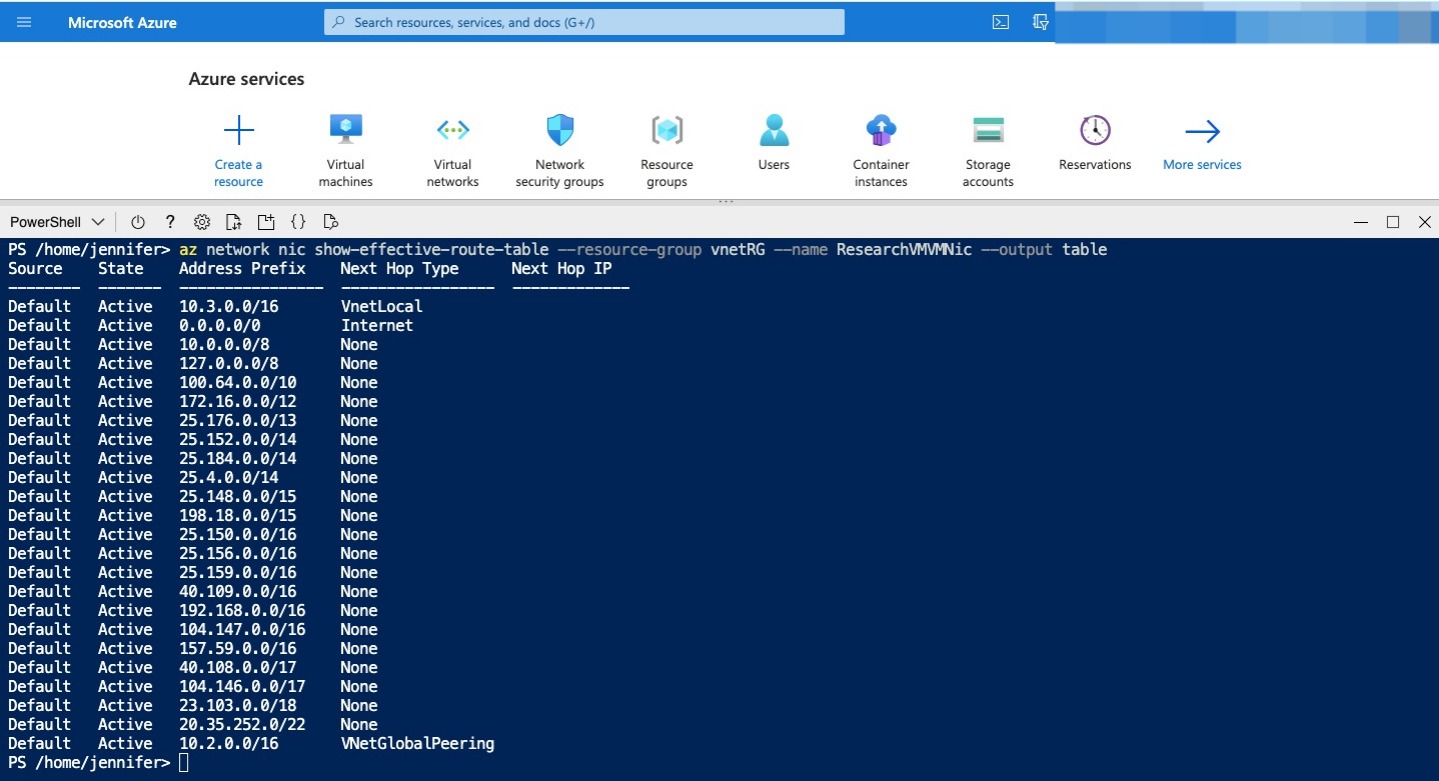
Task: Click show-effective-route-table in the command
Action: pos(431,249)
